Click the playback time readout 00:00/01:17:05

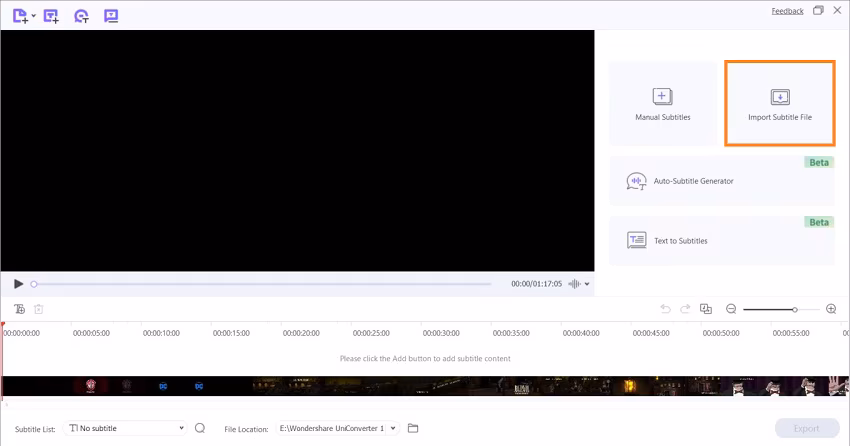click(x=536, y=283)
